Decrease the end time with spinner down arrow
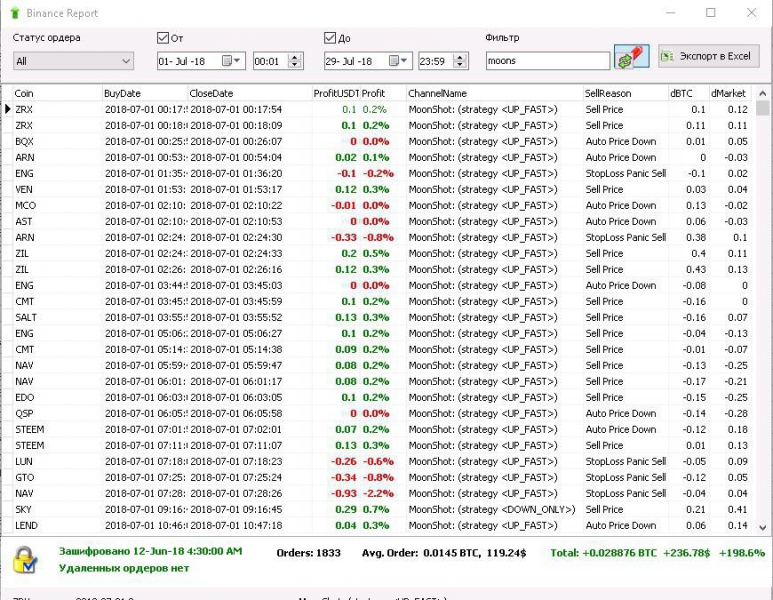The height and width of the screenshot is (600, 773). pos(459,65)
